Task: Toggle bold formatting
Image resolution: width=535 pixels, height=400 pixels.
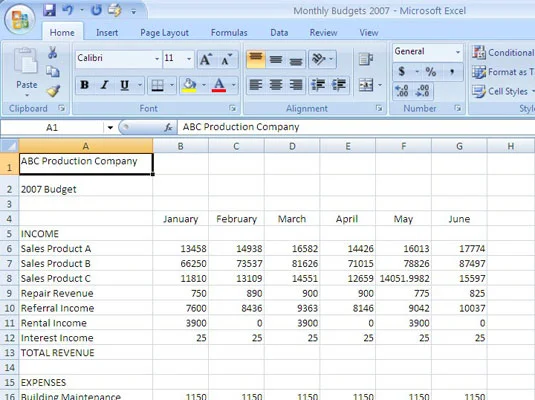Action: (x=85, y=85)
